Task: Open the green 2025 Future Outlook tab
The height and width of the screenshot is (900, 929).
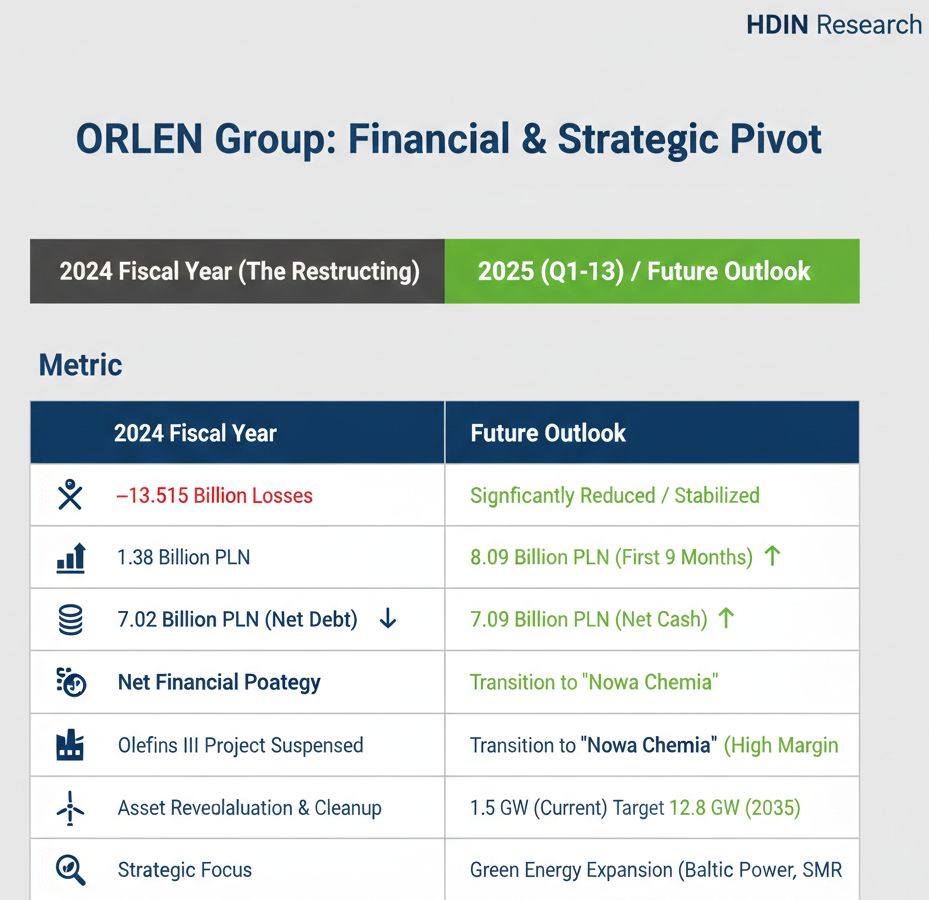Action: (x=651, y=271)
